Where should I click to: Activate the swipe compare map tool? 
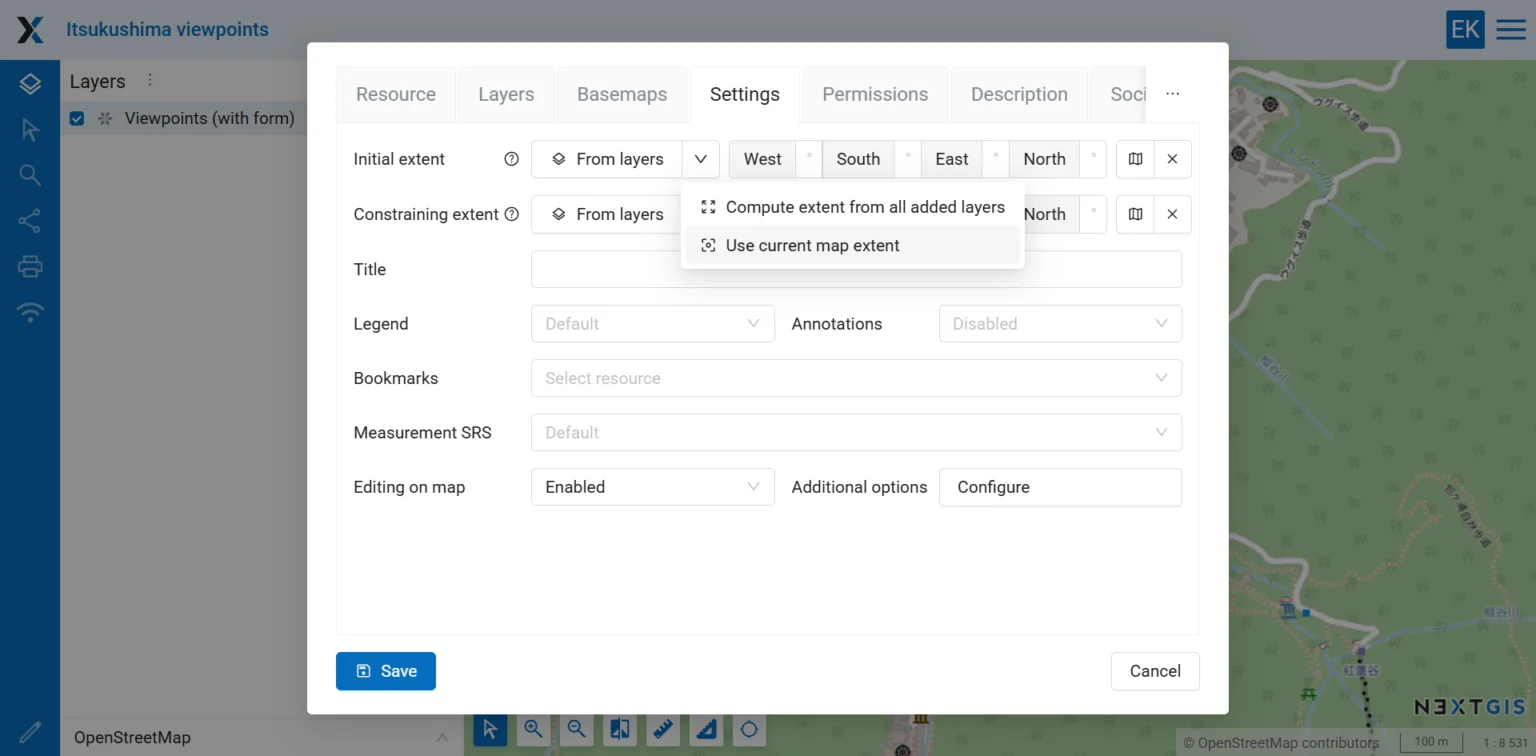click(x=620, y=729)
